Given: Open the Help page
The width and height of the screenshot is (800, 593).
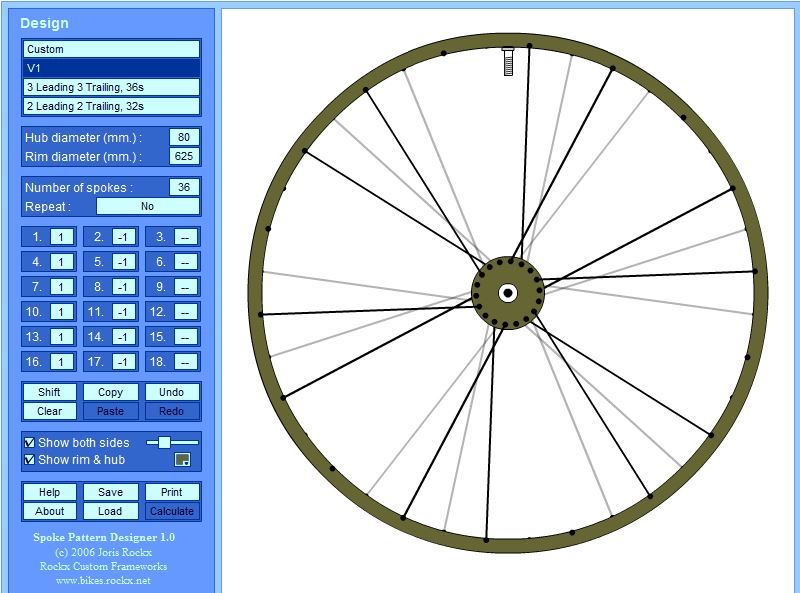Looking at the screenshot, I should [x=49, y=492].
